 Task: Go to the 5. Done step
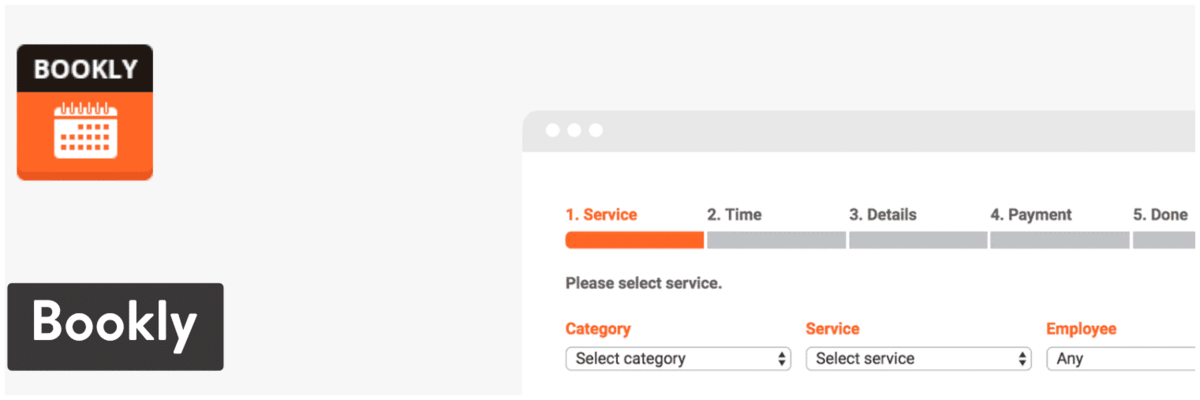1160,214
